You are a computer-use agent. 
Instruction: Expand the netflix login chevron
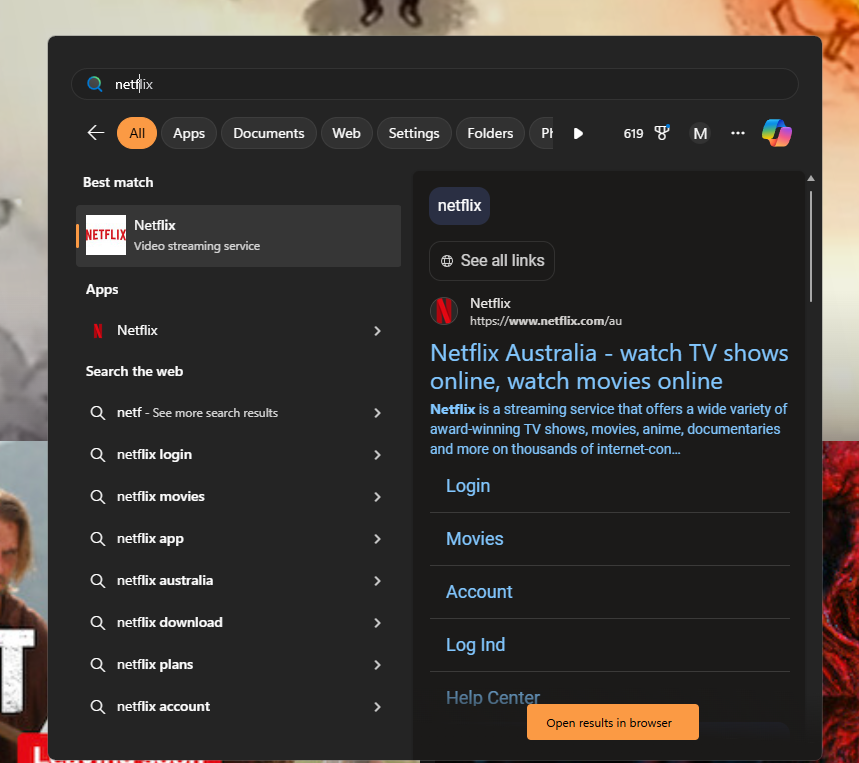[377, 455]
